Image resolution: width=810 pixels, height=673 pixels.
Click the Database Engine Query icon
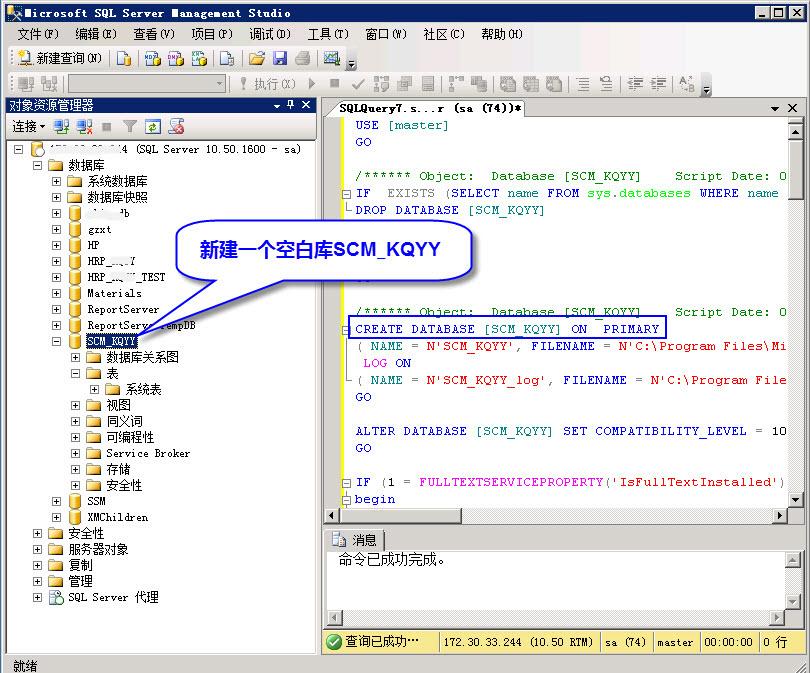click(123, 58)
